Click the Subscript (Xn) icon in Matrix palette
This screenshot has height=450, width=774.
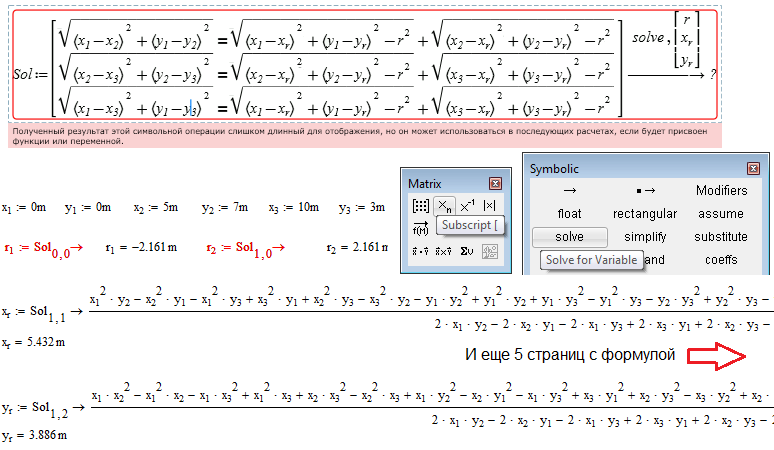click(444, 206)
